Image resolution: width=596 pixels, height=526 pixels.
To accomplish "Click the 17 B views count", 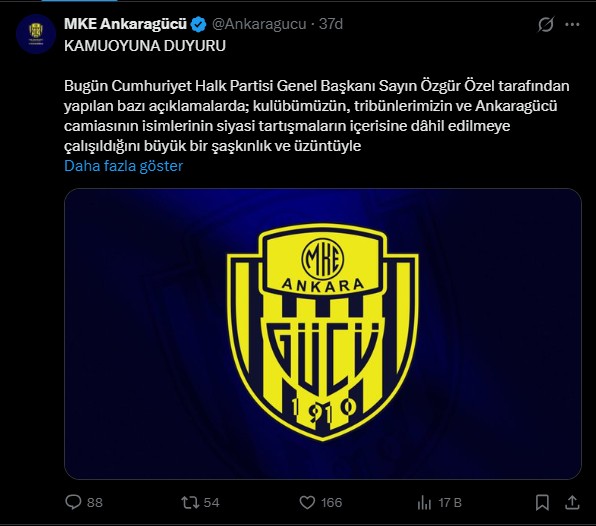I will (450, 503).
